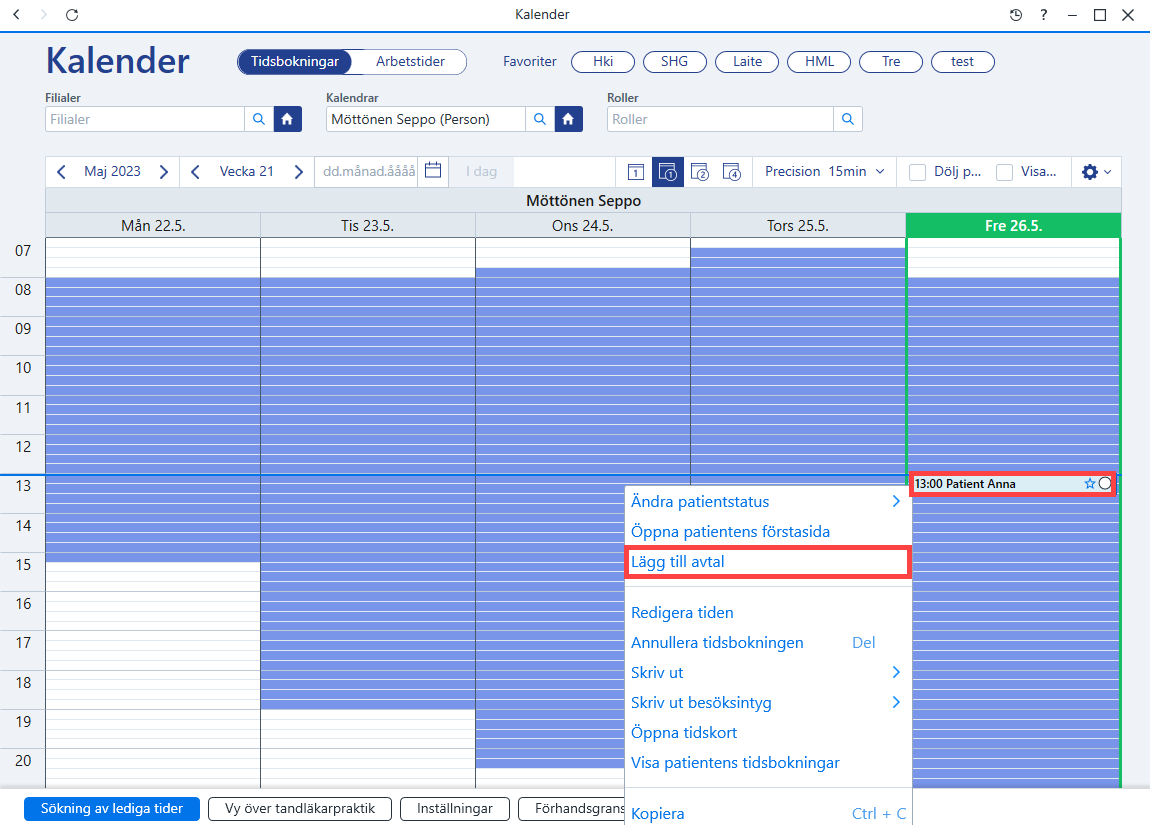This screenshot has height=825, width=1150.
Task: Select the four-week view icon
Action: point(732,172)
